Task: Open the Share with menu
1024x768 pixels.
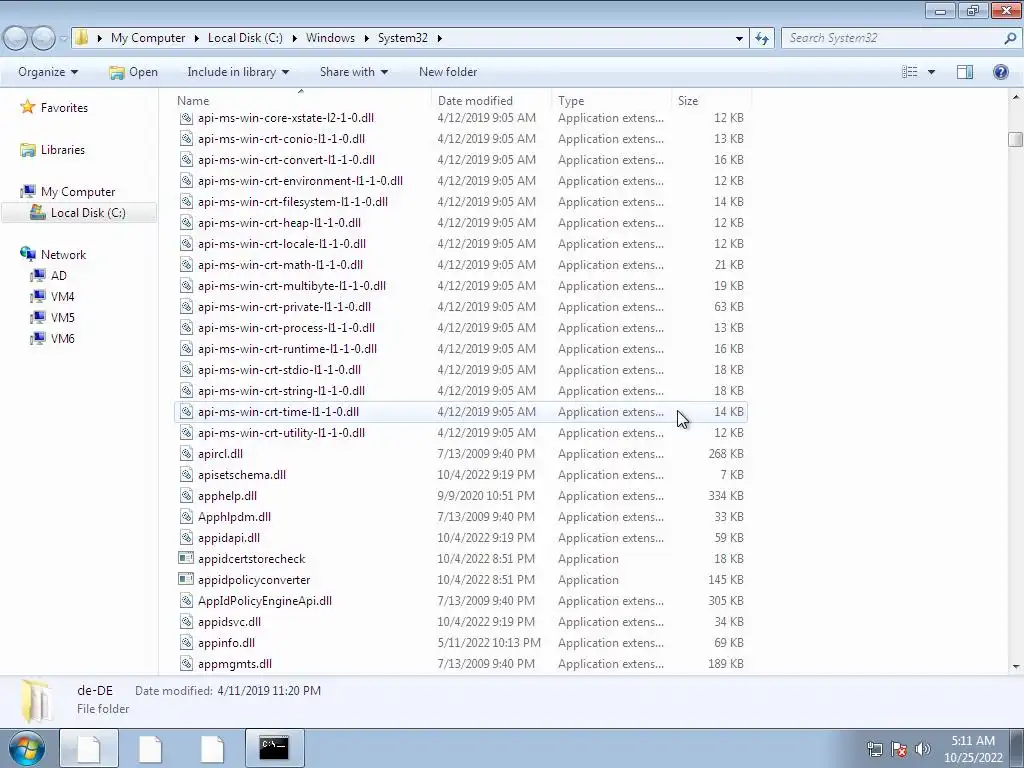Action: click(353, 72)
